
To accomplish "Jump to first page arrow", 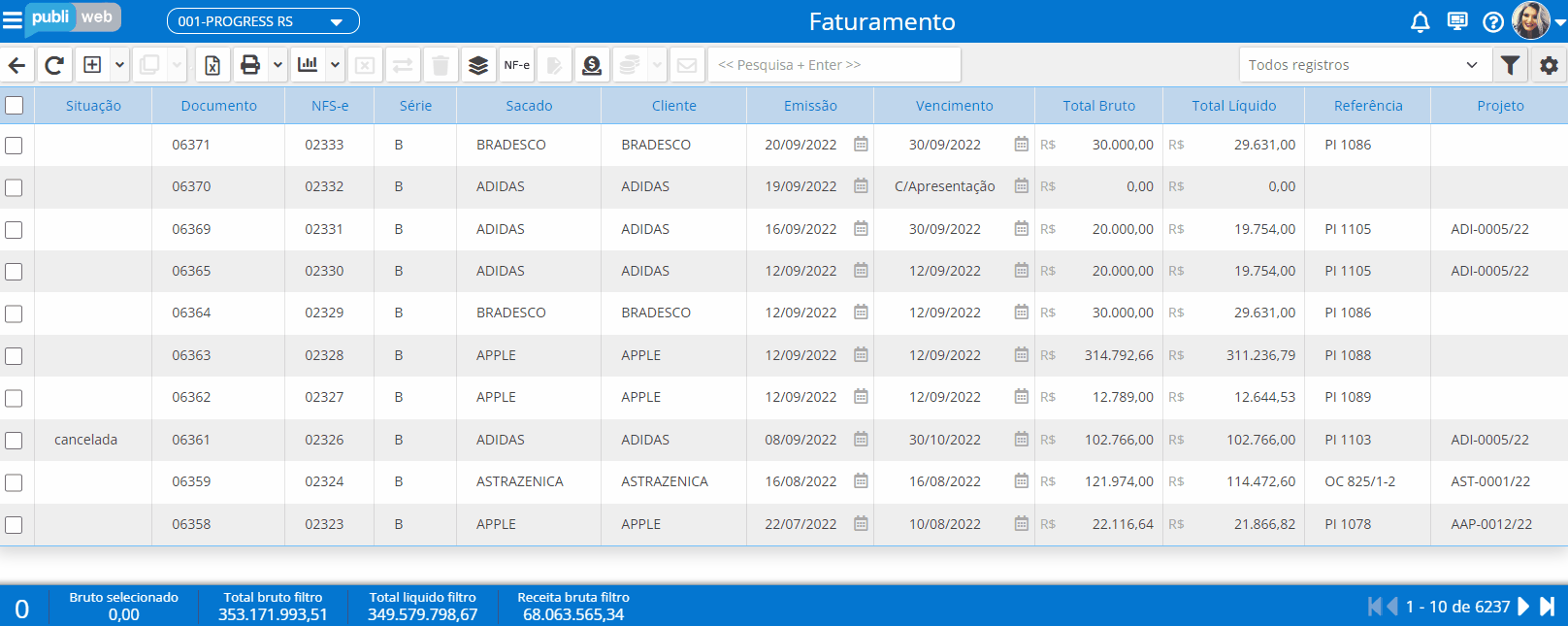I will coord(1374,607).
